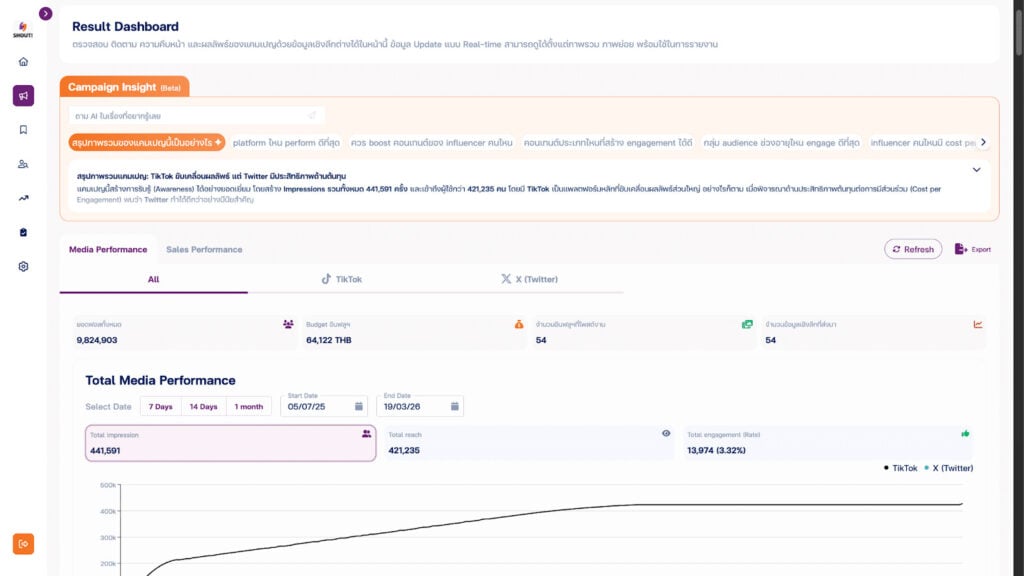Screen dimensions: 1024x576
Task: Click the people icon on Total impression card
Action: [x=366, y=434]
